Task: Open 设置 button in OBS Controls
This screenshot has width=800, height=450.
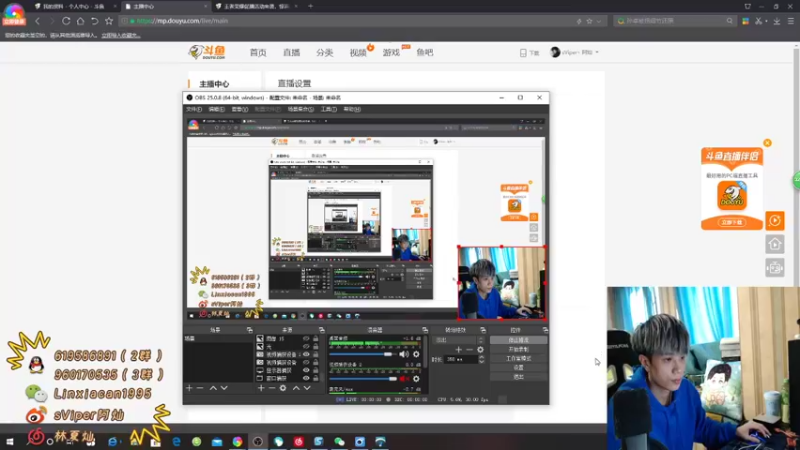Action: tap(518, 368)
